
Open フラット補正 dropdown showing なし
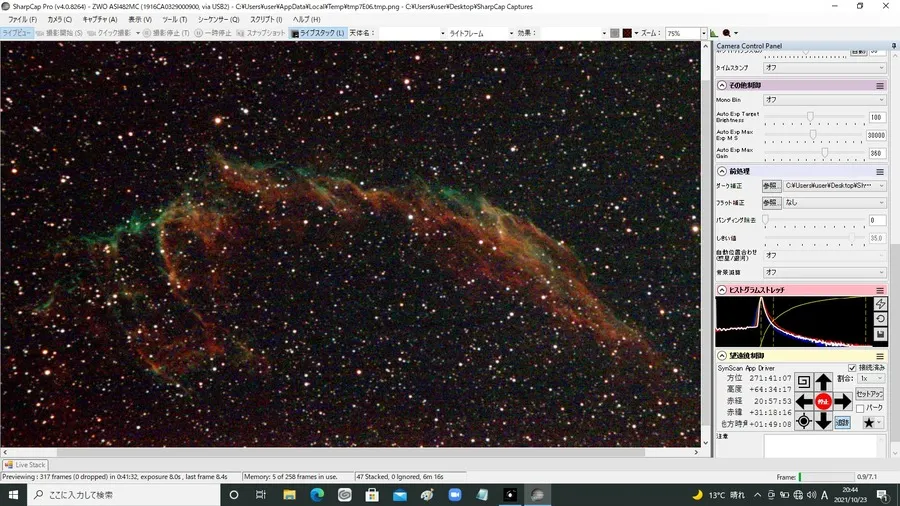(x=835, y=203)
